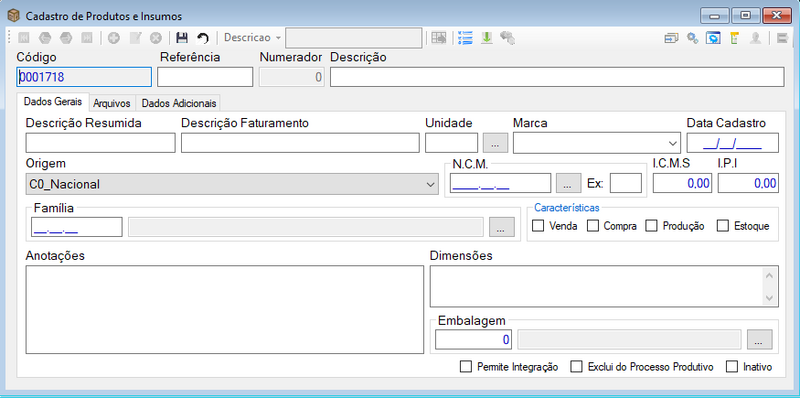
Task: Click the toolbar search text box
Action: pyautogui.click(x=354, y=38)
